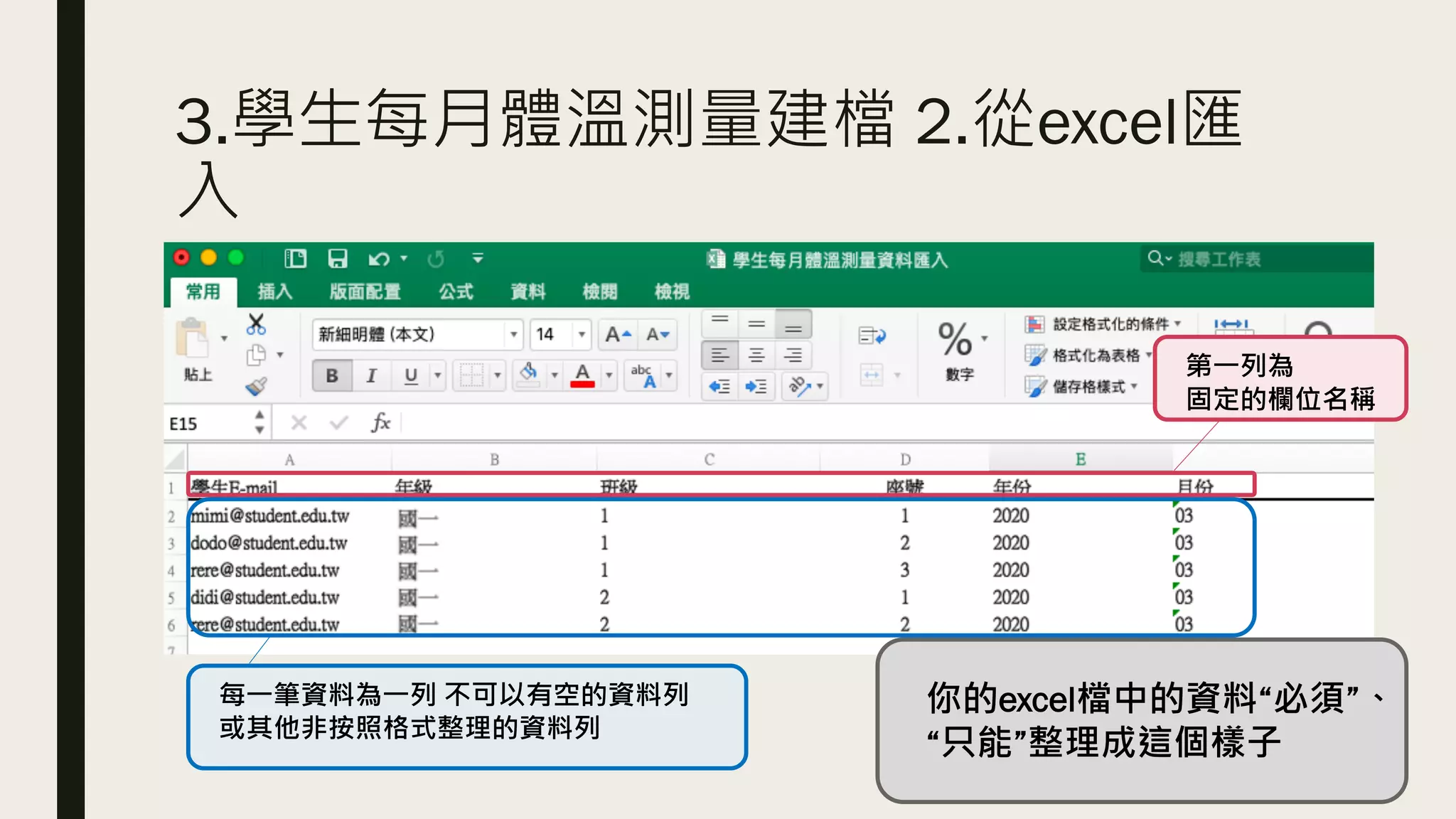
Task: Open 設定格式化的條件 conditional formatting
Action: pos(1103,324)
